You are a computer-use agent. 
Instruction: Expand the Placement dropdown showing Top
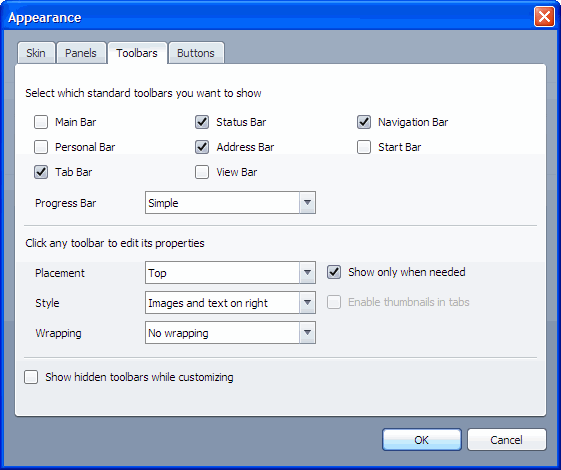[x=230, y=273]
